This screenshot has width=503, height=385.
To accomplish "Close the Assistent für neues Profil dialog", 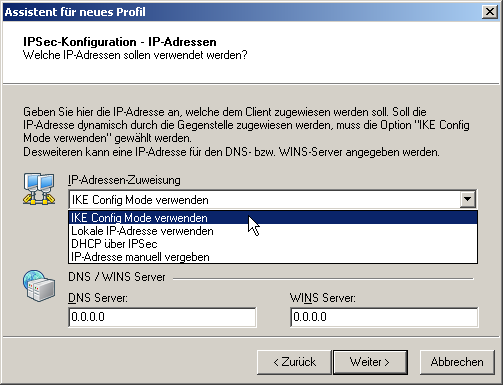I will [x=490, y=12].
